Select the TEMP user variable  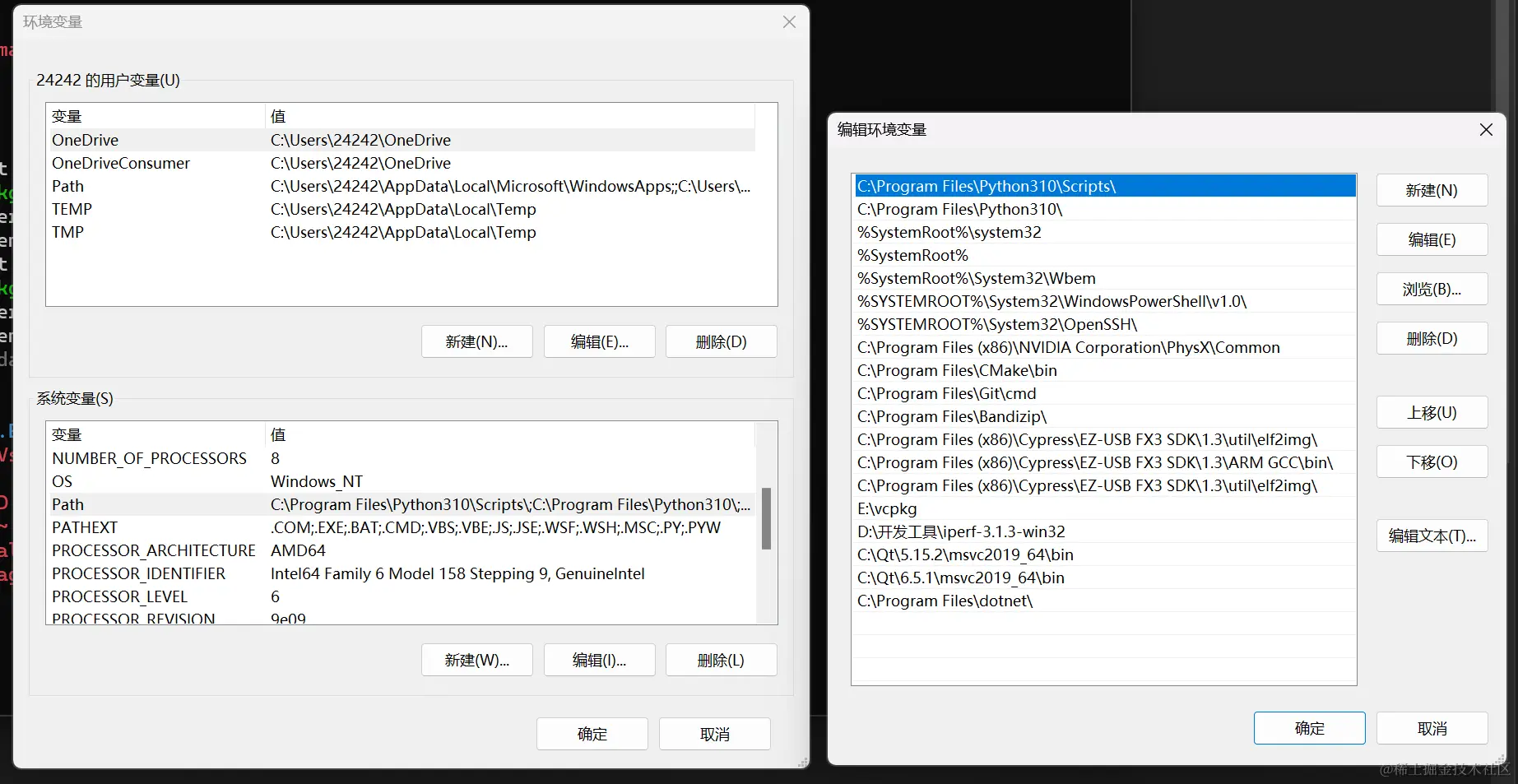402,209
